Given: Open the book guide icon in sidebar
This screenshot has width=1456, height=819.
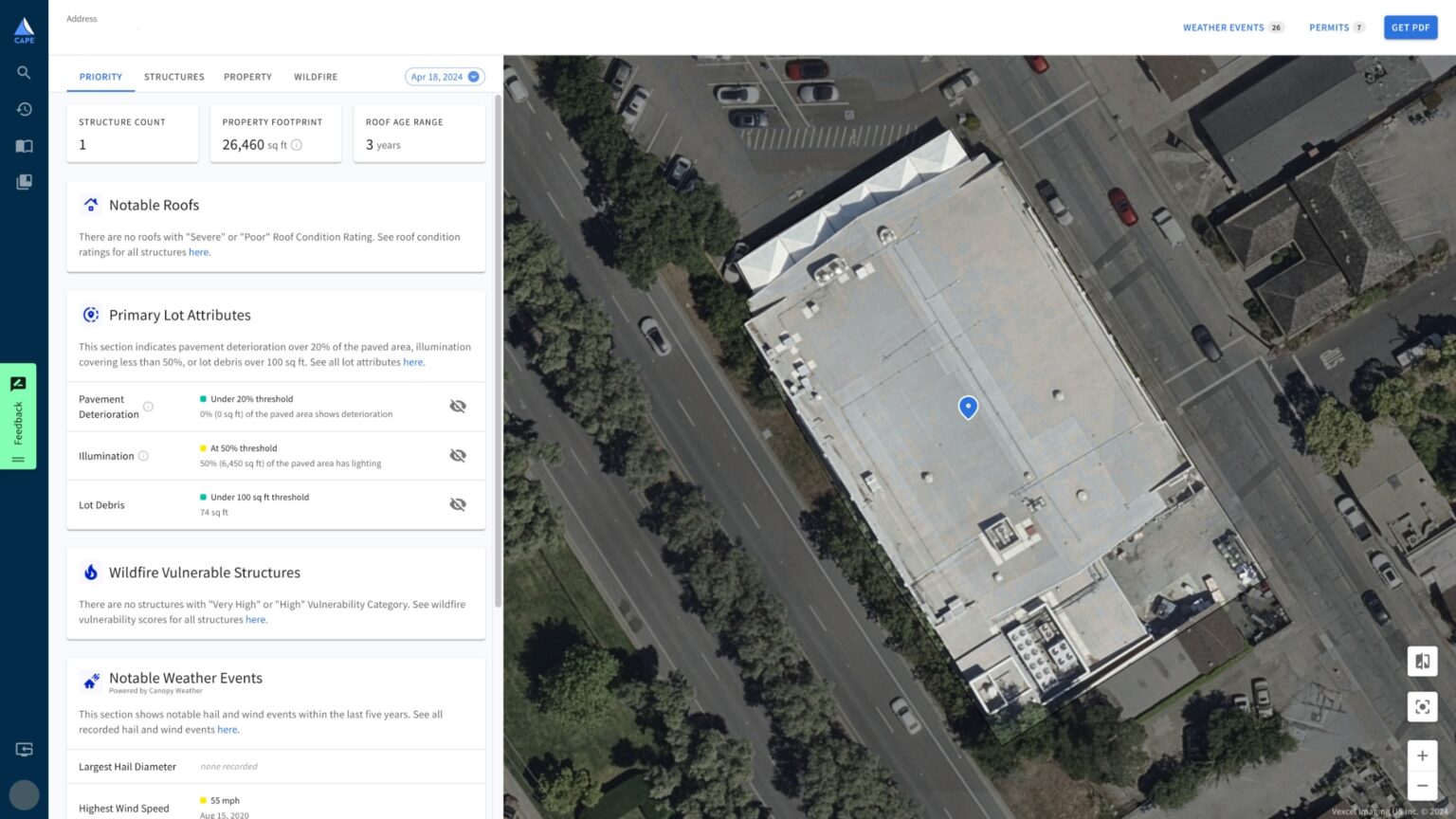Looking at the screenshot, I should coord(24,146).
